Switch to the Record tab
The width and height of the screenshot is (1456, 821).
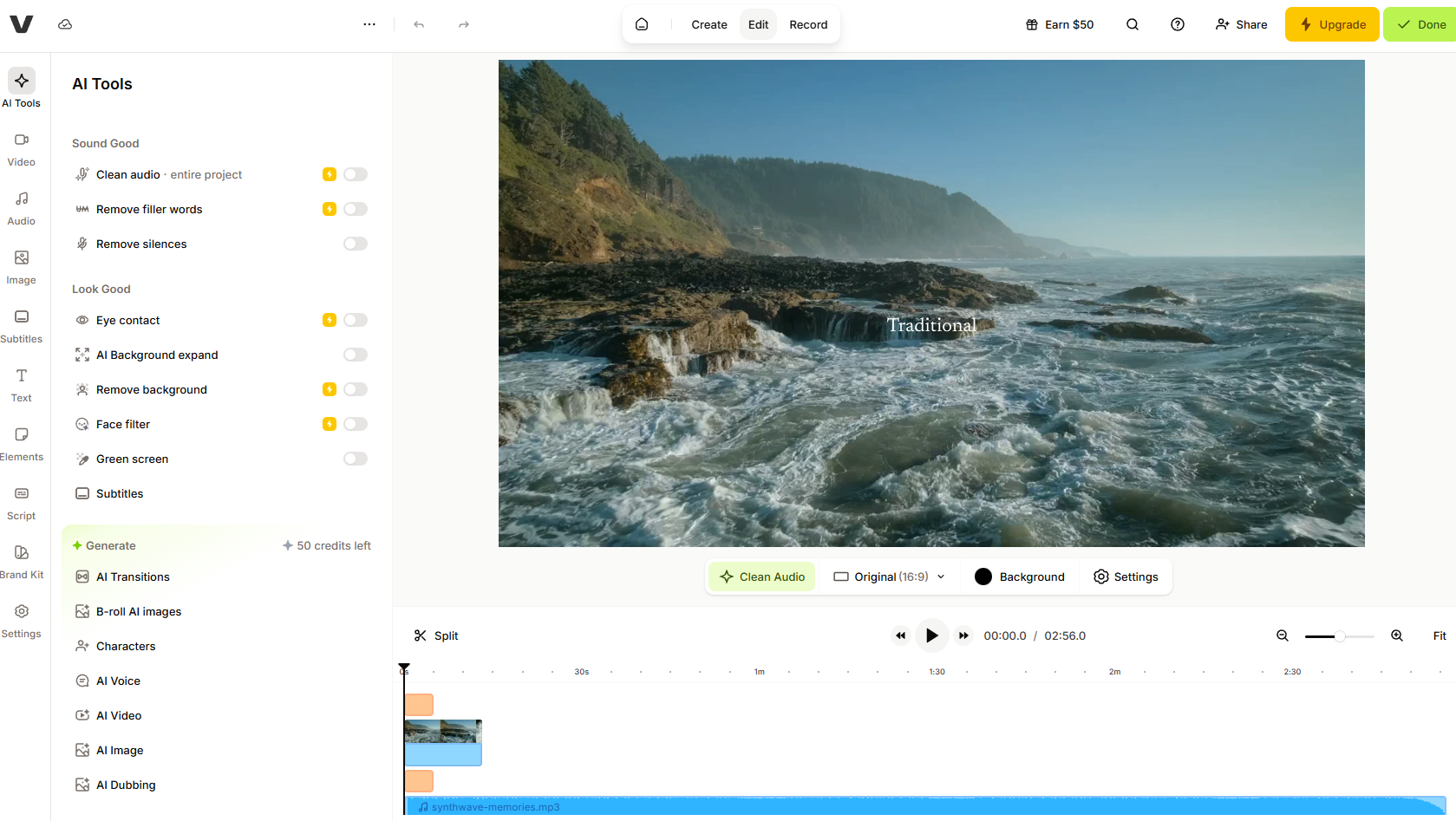(x=808, y=24)
